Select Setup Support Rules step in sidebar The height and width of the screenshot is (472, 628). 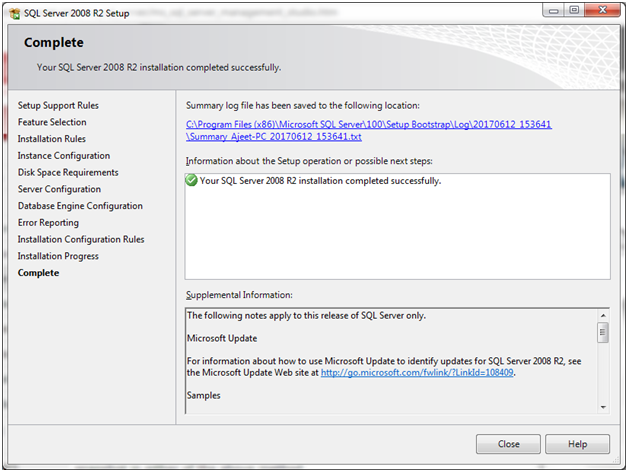[x=58, y=105]
